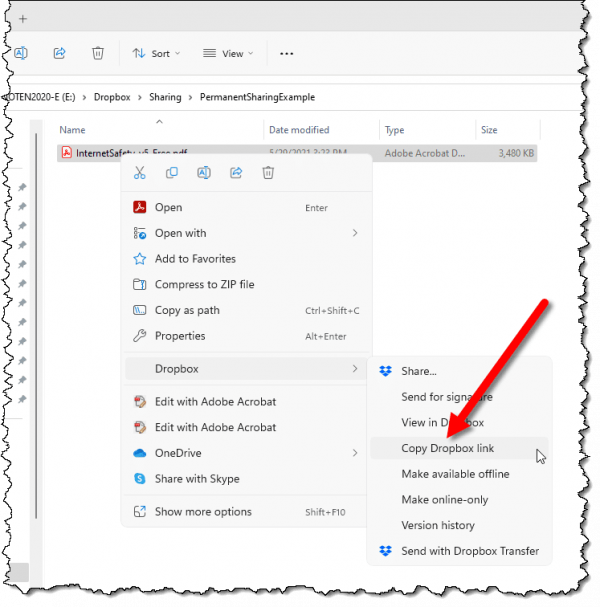Choose Make online-only
This screenshot has width=600, height=607.
(x=459, y=500)
